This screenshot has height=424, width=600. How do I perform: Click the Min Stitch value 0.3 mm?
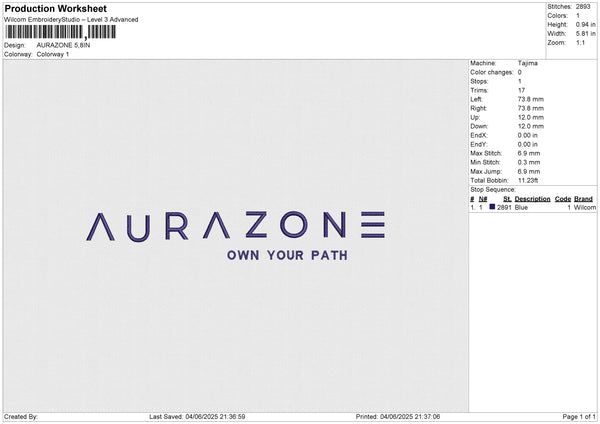click(529, 162)
